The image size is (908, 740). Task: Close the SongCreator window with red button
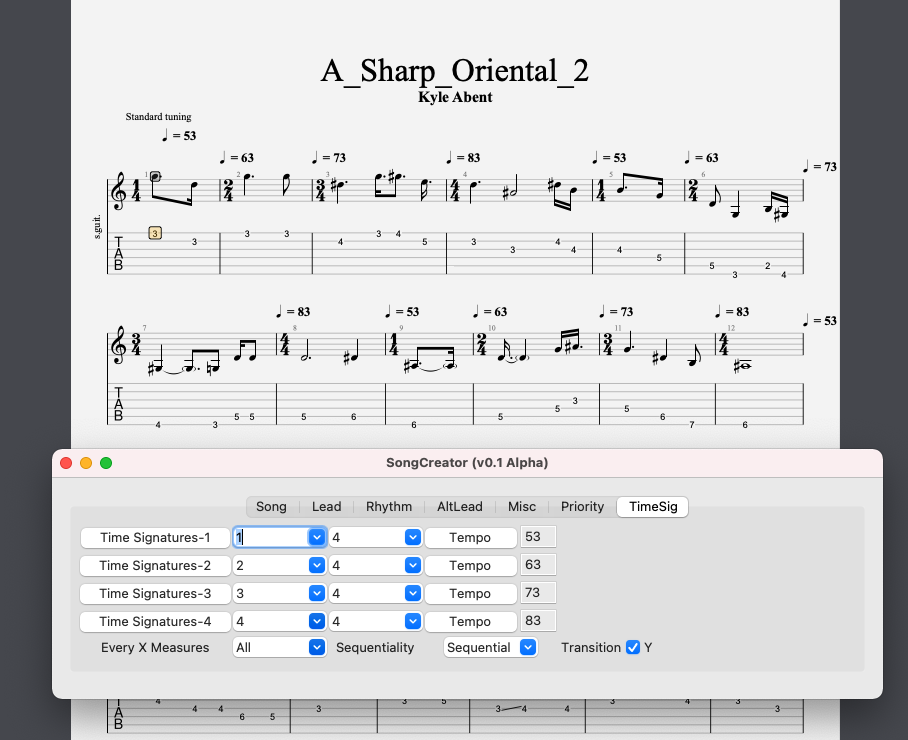click(x=66, y=463)
